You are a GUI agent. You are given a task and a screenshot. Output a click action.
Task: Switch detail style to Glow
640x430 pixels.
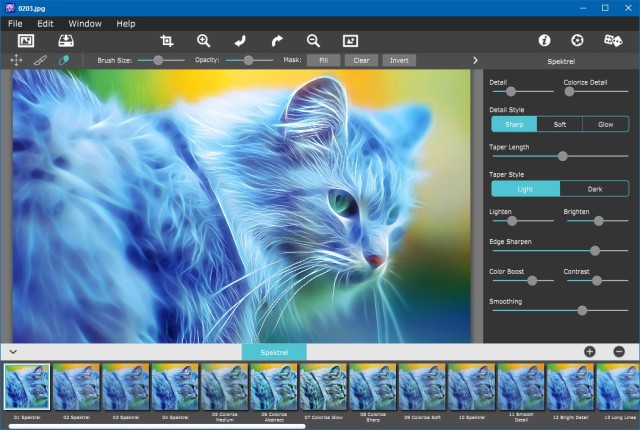point(606,125)
